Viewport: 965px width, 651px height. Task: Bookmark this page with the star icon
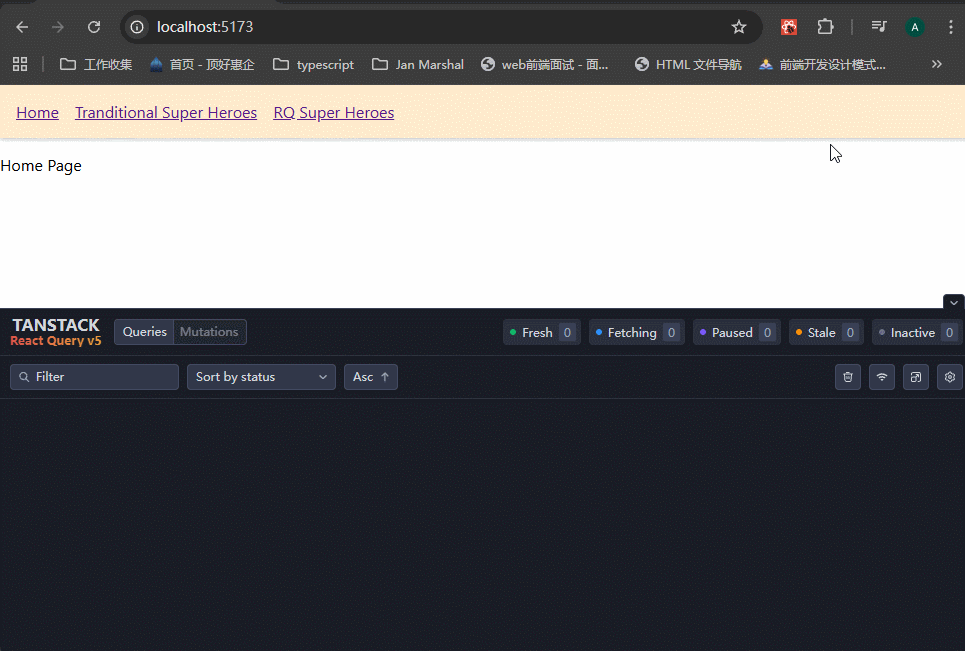coord(739,27)
